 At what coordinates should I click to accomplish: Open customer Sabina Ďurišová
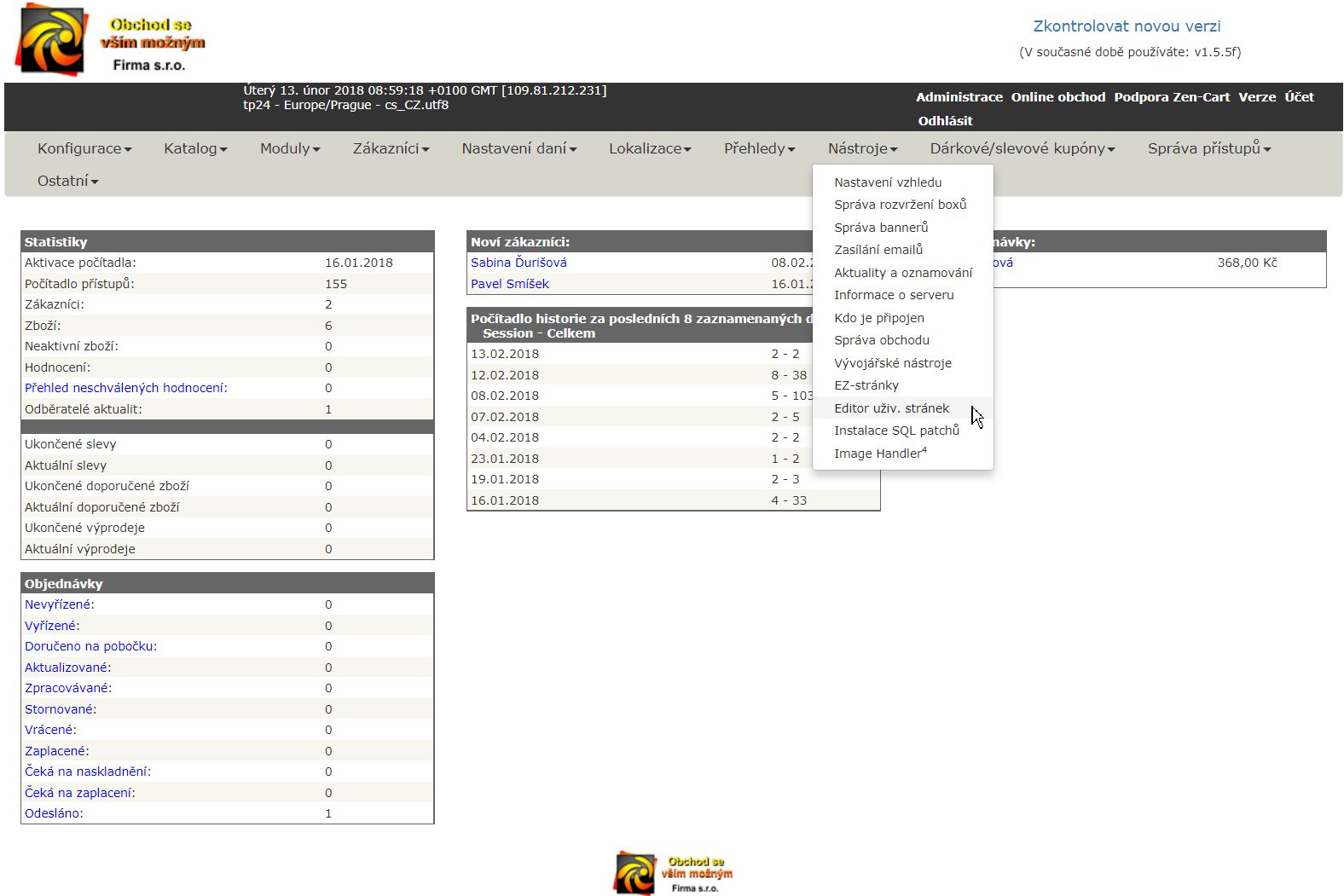(518, 263)
